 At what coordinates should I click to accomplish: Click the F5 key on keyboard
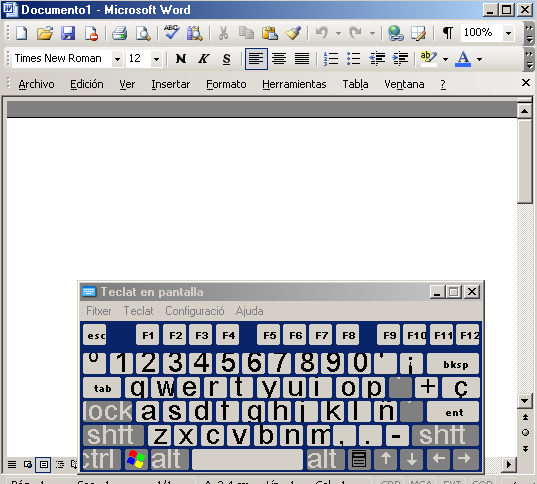(269, 335)
